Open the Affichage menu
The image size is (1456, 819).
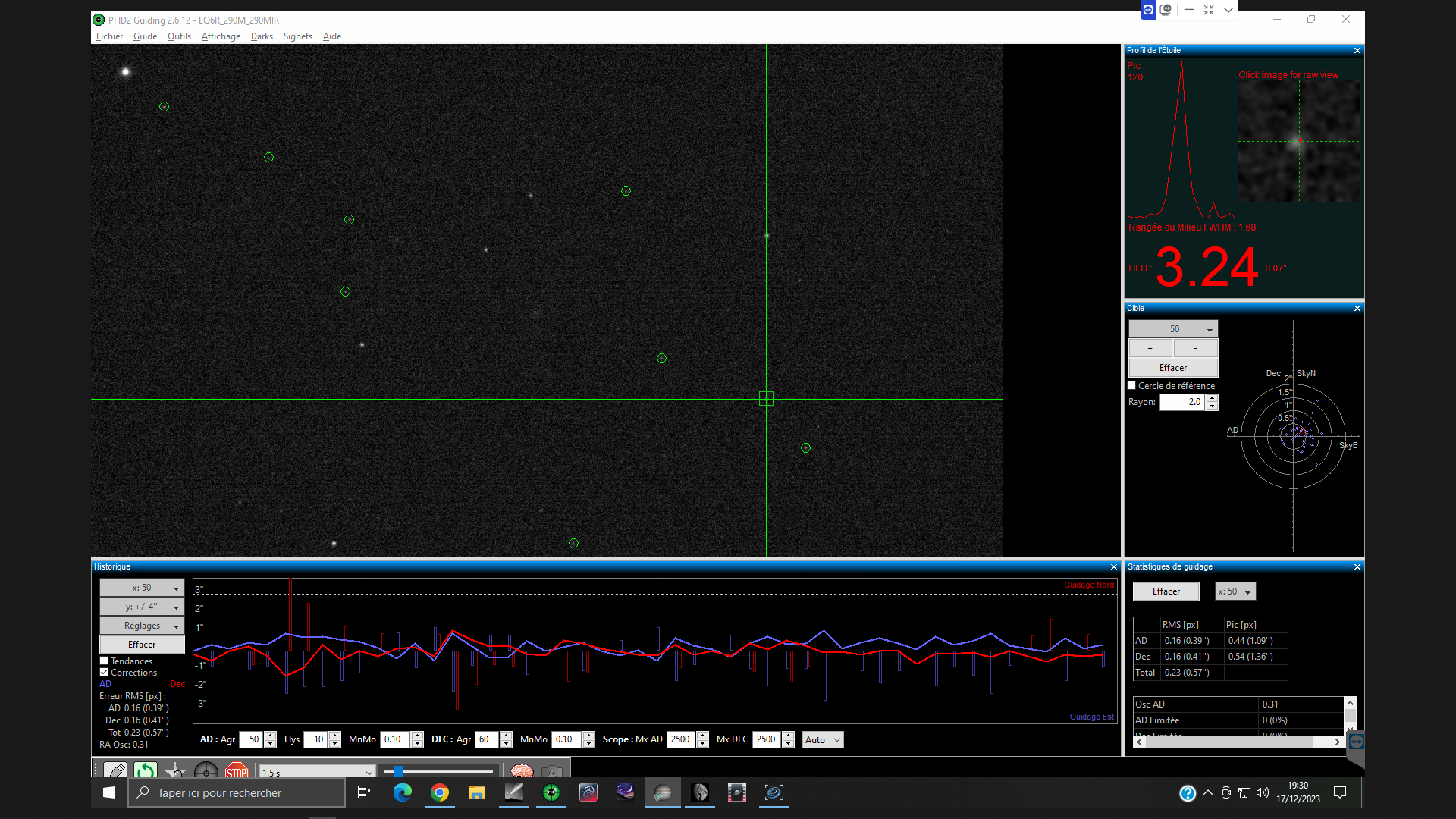click(x=221, y=36)
